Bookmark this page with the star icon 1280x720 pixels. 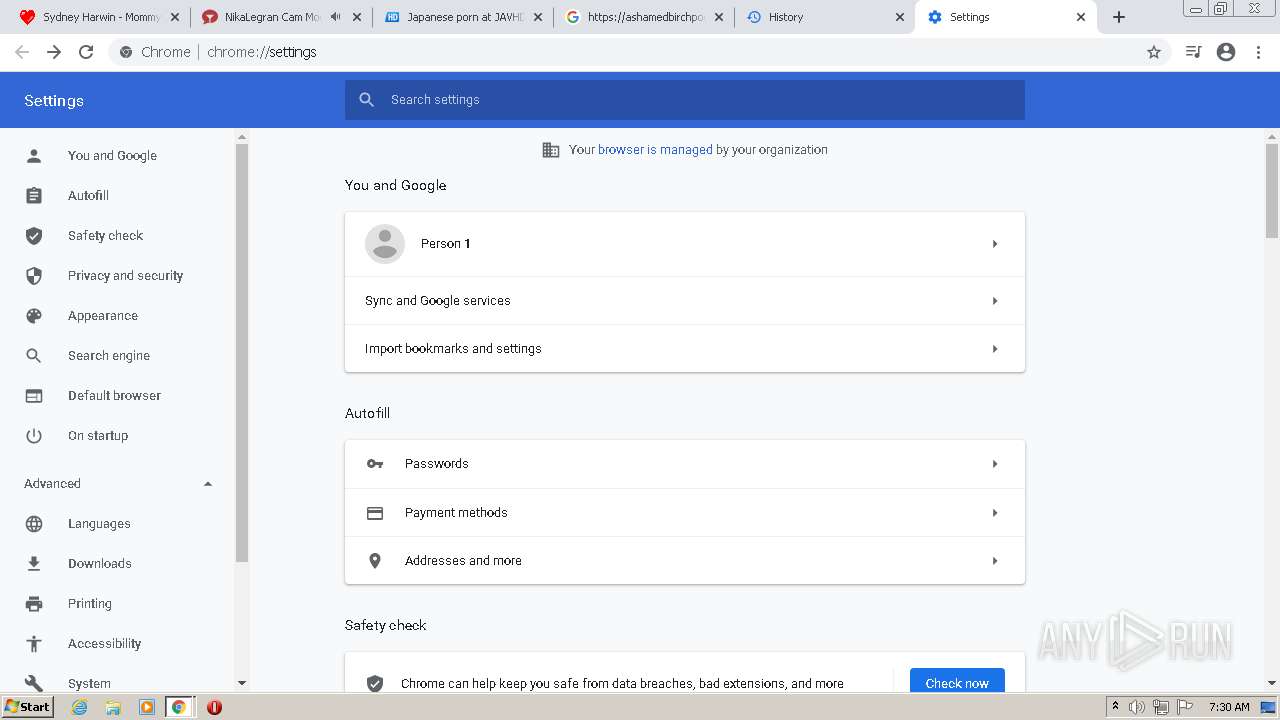pyautogui.click(x=1154, y=52)
